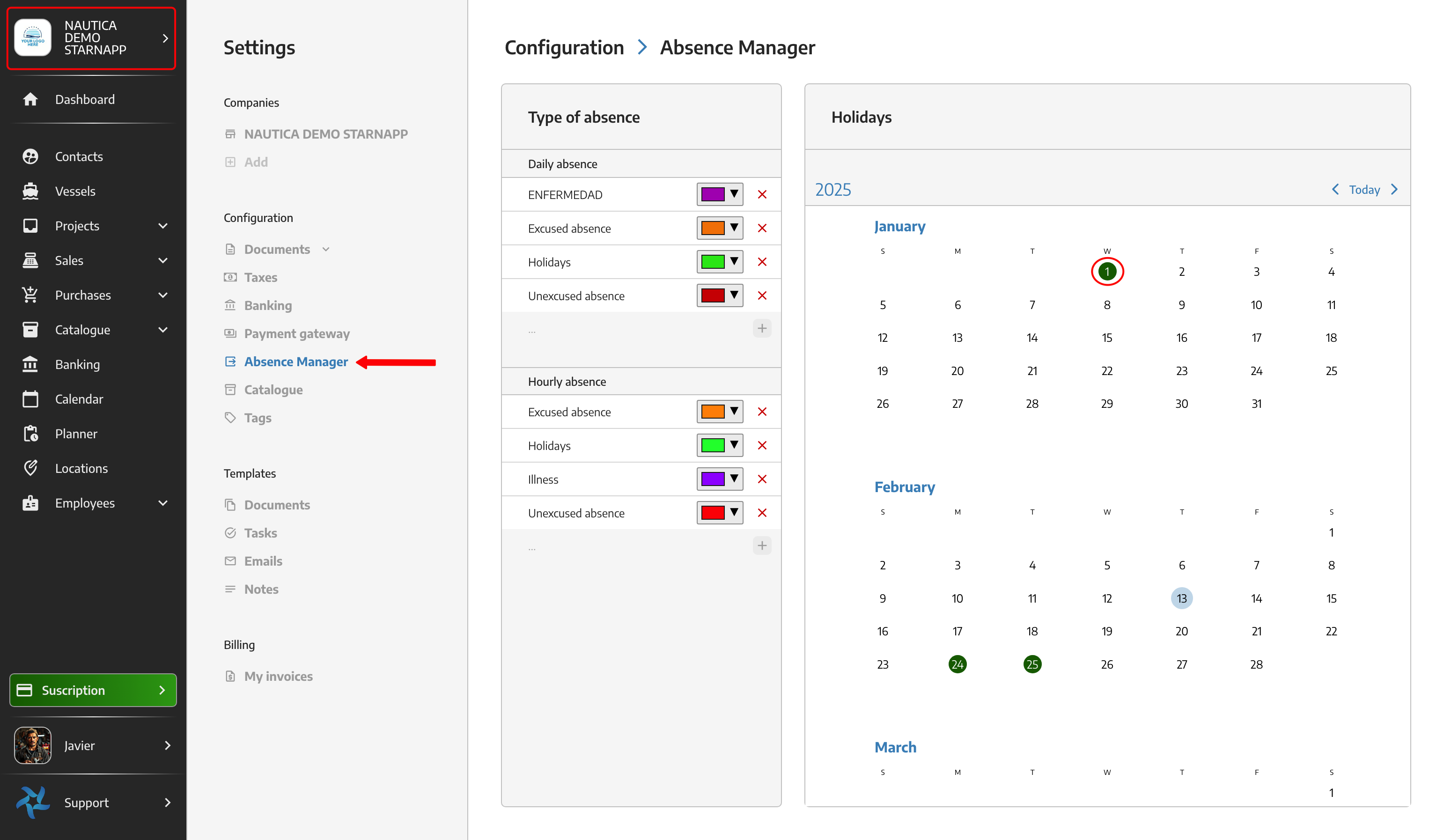Click Configuration breadcrumb
The height and width of the screenshot is (840, 1444).
(x=564, y=47)
